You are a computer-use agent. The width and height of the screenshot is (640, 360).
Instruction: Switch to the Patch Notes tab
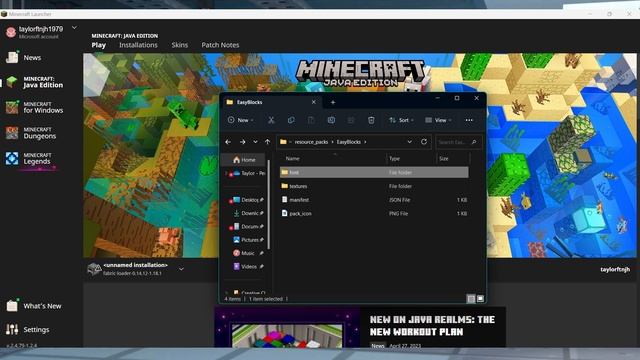click(220, 45)
